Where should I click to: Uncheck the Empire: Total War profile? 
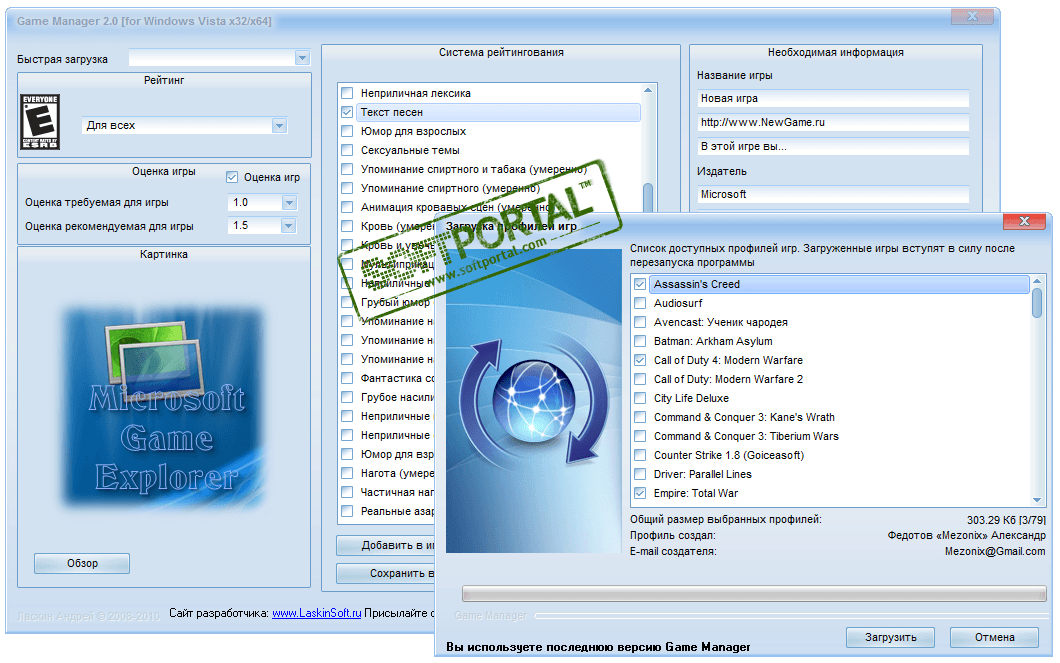click(640, 493)
